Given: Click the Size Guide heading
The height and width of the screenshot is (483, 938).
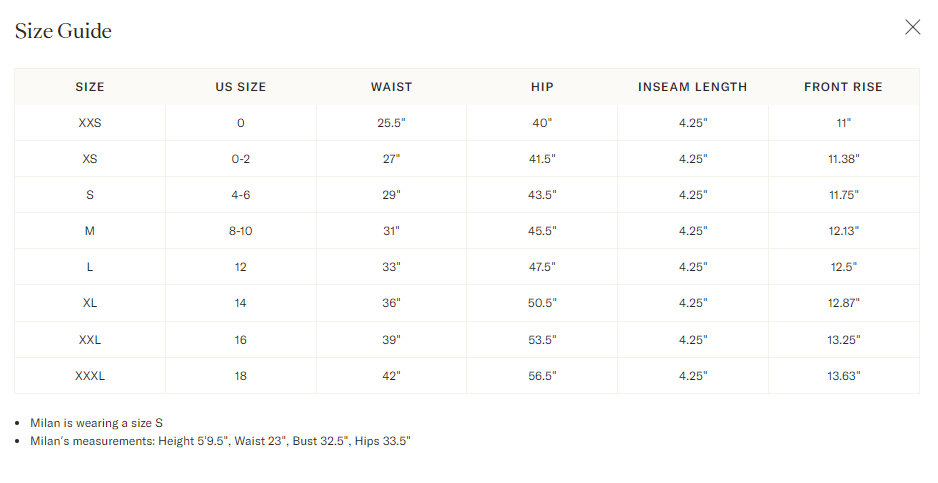Looking at the screenshot, I should (x=63, y=31).
